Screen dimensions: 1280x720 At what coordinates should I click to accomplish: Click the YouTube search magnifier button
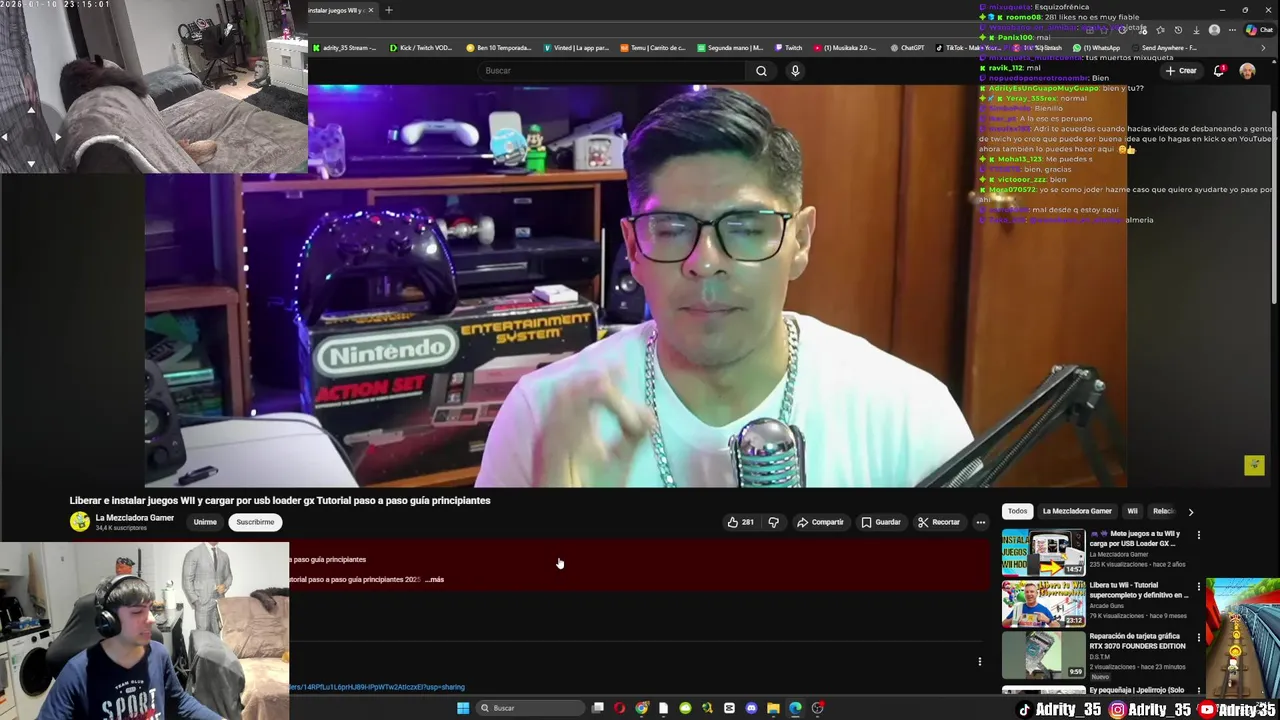click(761, 71)
